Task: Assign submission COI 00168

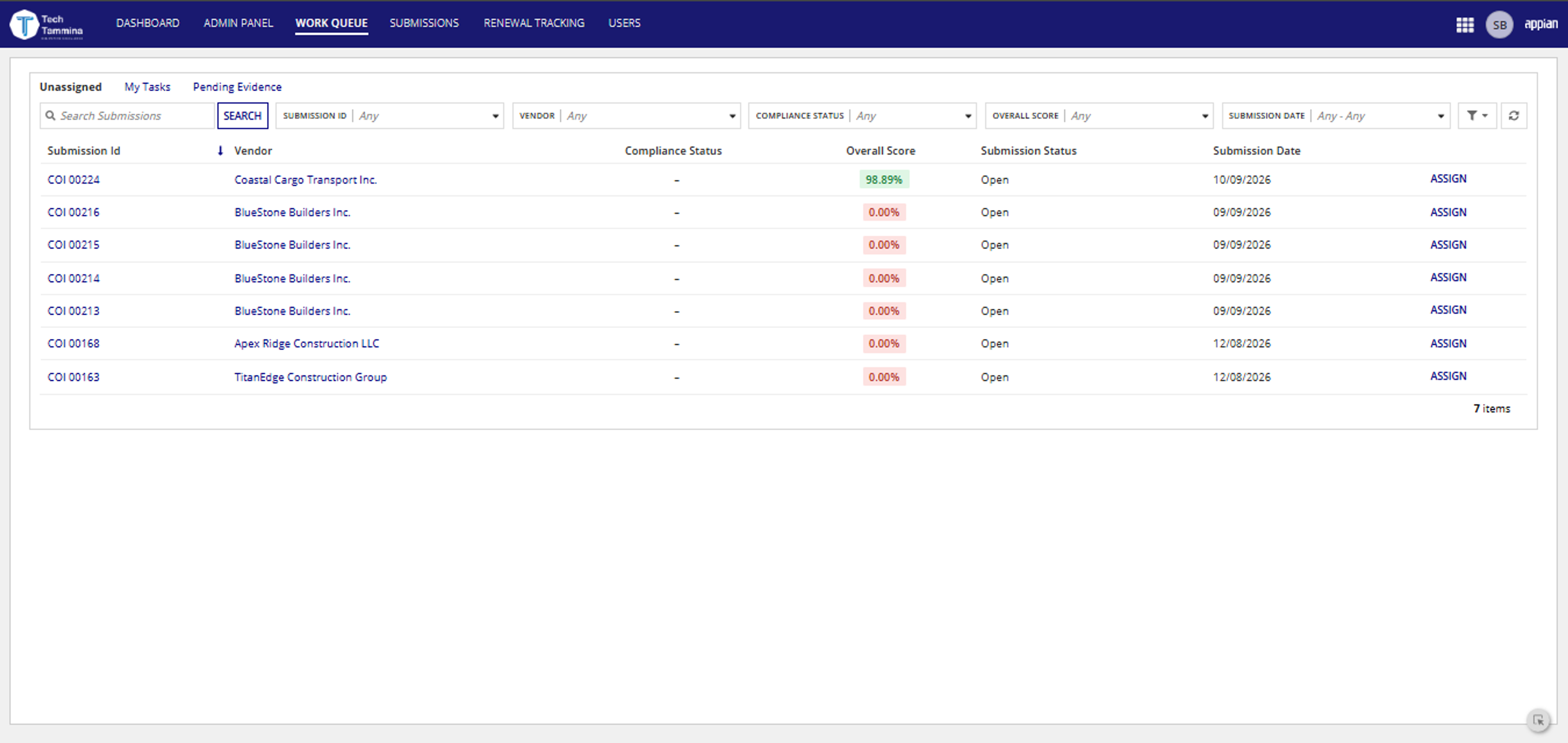Action: tap(1448, 343)
